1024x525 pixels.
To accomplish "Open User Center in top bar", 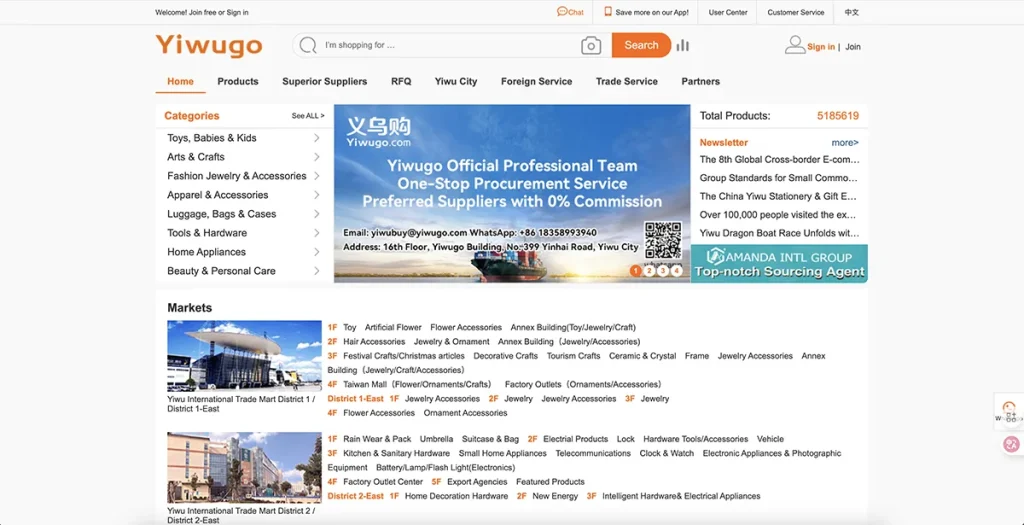I will [x=728, y=12].
